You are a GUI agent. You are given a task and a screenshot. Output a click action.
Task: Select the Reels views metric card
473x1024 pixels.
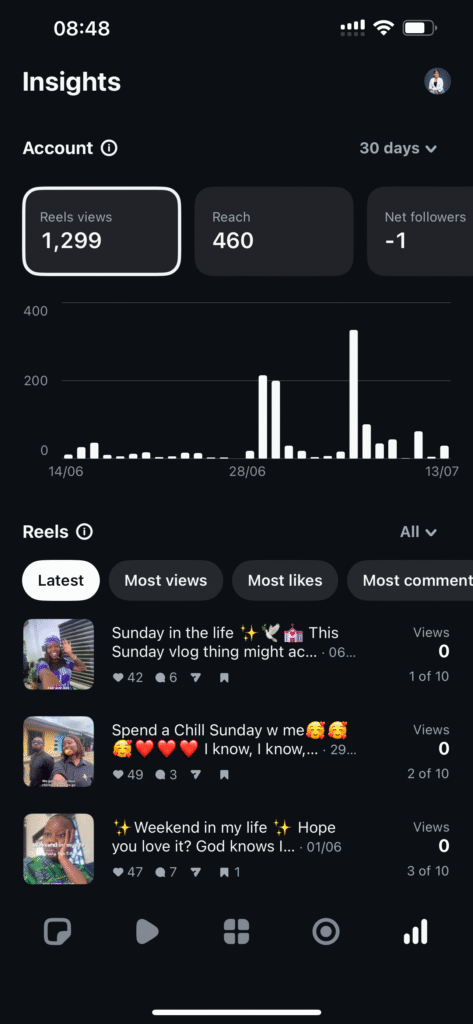(101, 231)
